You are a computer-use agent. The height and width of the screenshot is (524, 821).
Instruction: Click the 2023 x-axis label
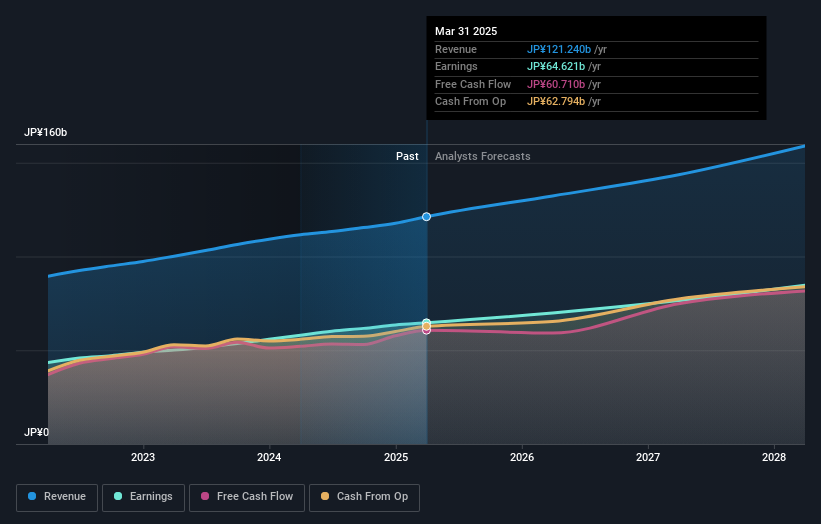(143, 457)
